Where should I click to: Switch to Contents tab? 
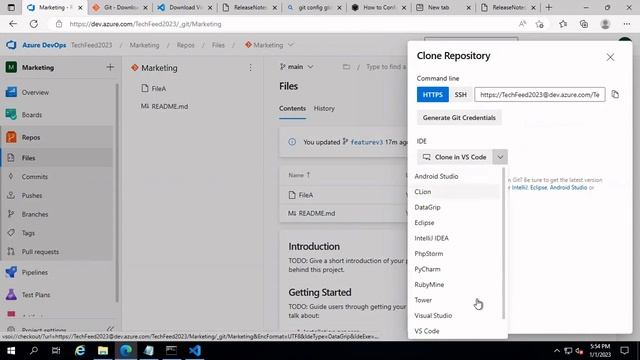point(292,109)
